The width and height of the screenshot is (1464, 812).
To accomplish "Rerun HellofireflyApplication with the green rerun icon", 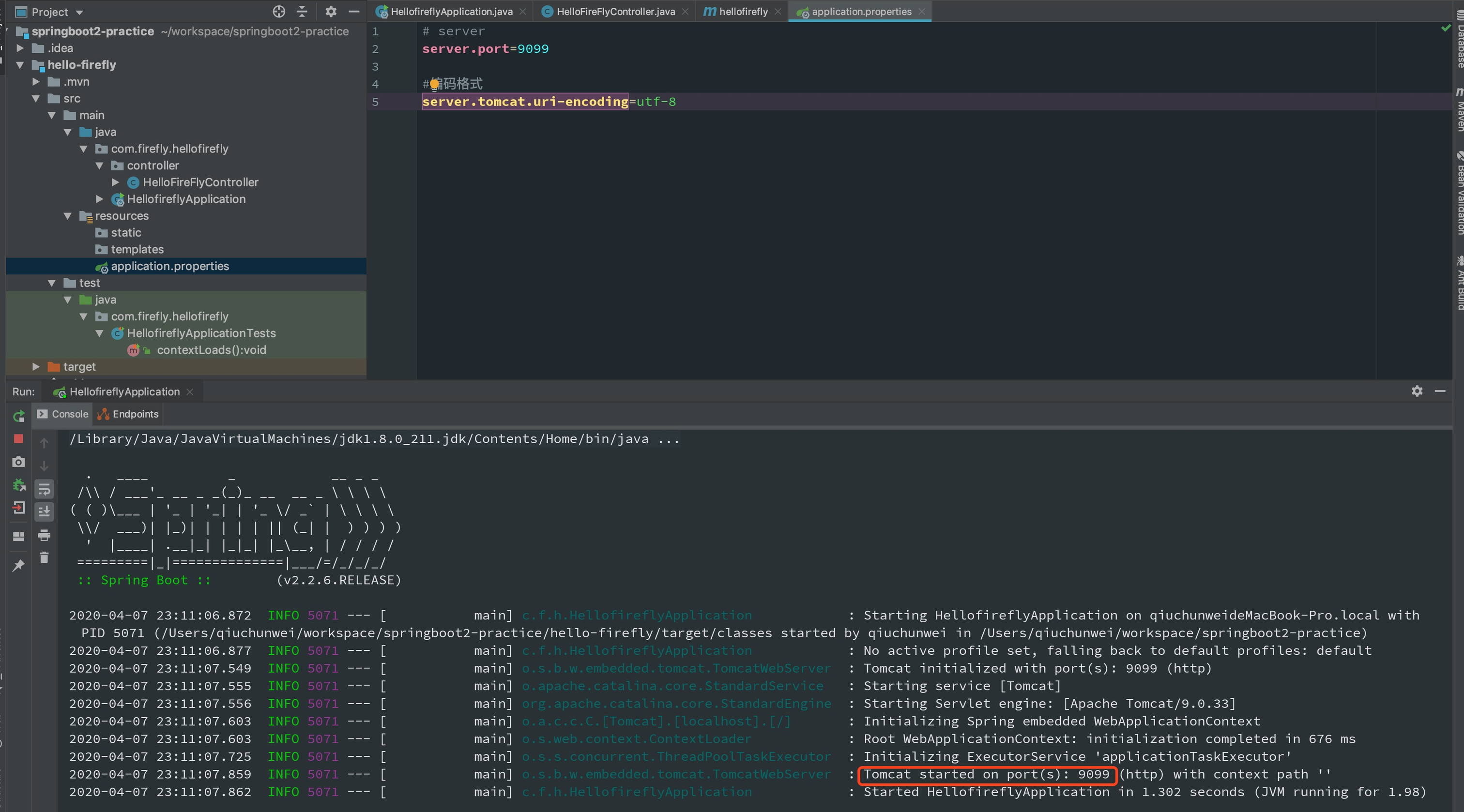I will (x=19, y=417).
